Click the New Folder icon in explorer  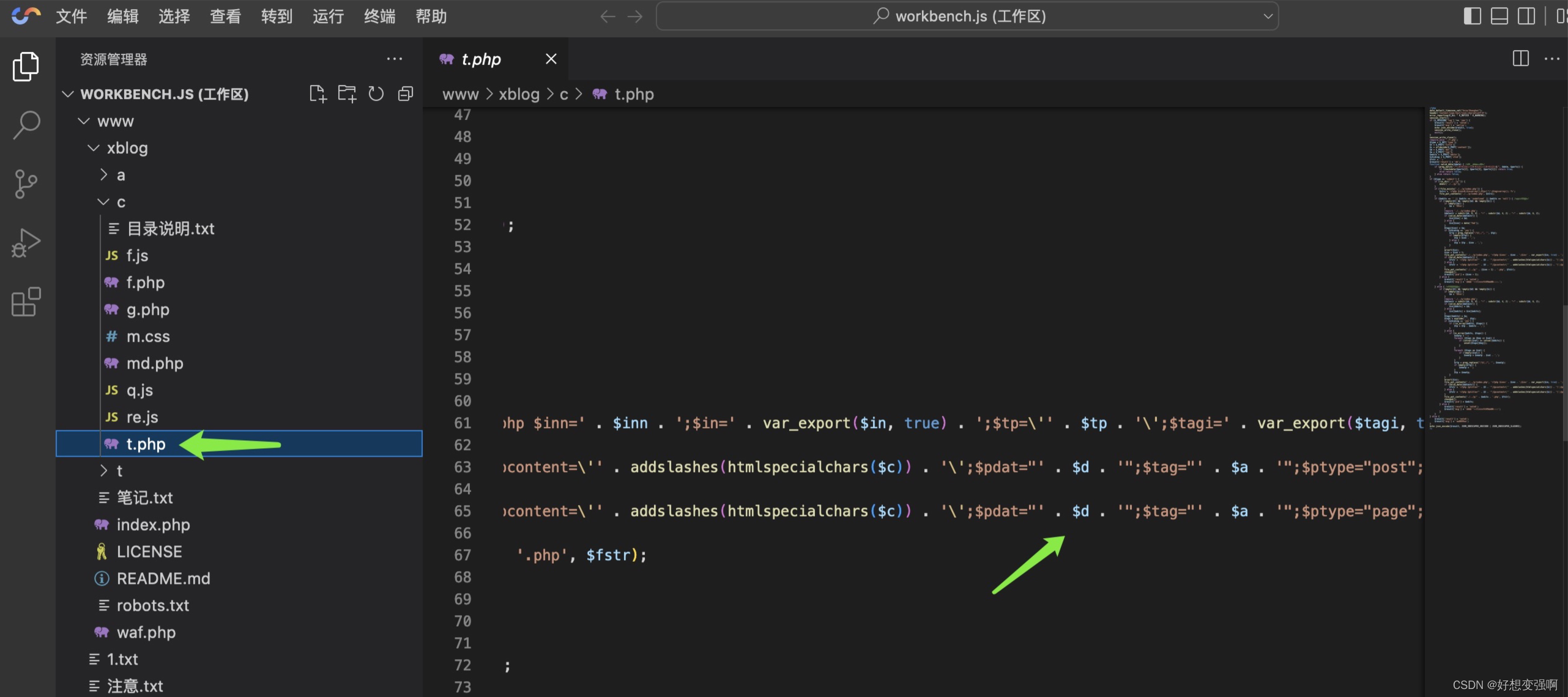click(347, 94)
